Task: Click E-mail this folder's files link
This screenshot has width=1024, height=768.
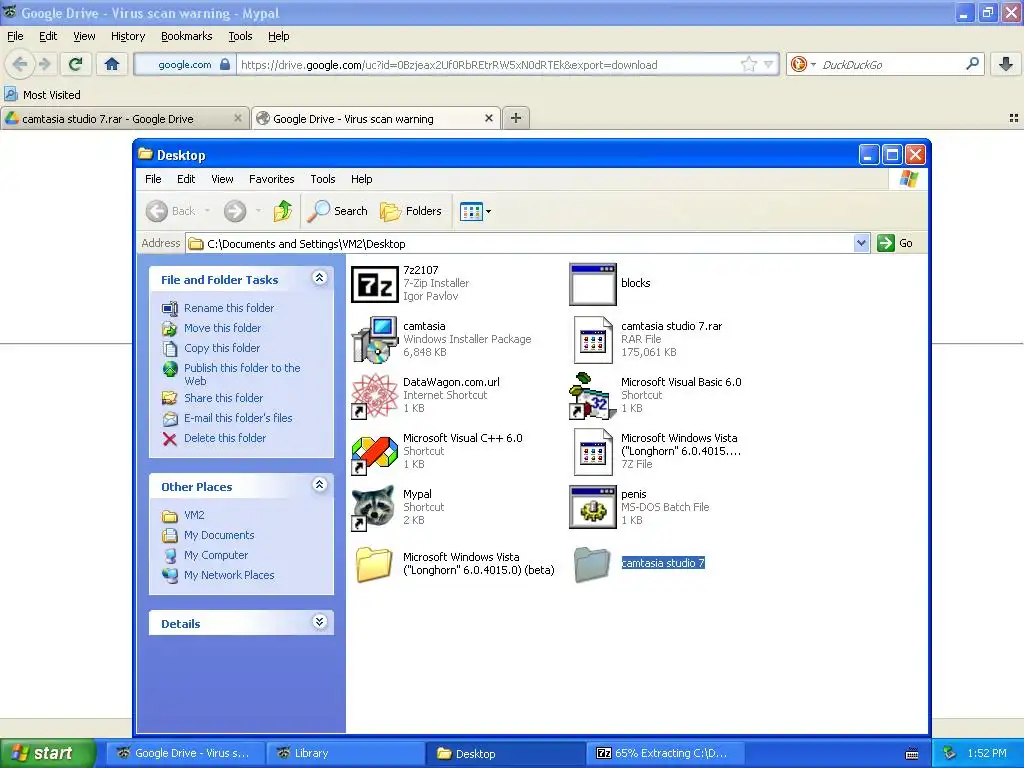Action: coord(238,418)
